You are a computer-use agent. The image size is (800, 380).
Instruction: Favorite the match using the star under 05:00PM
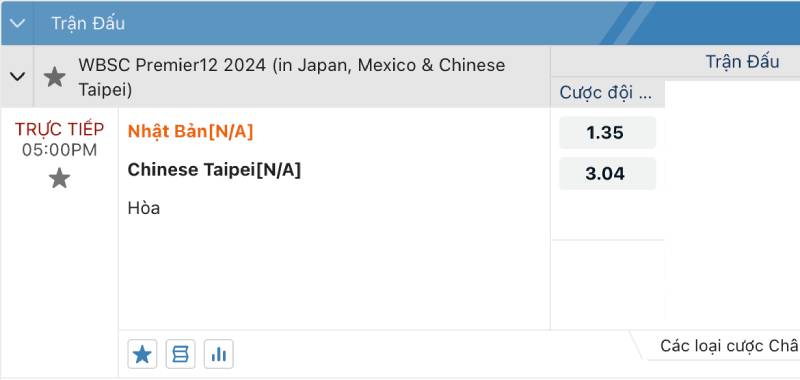coord(59,178)
